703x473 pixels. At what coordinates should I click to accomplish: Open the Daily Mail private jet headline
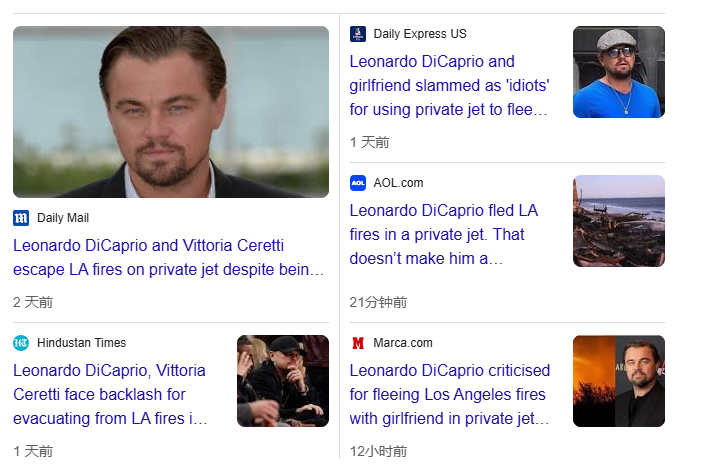coord(169,257)
